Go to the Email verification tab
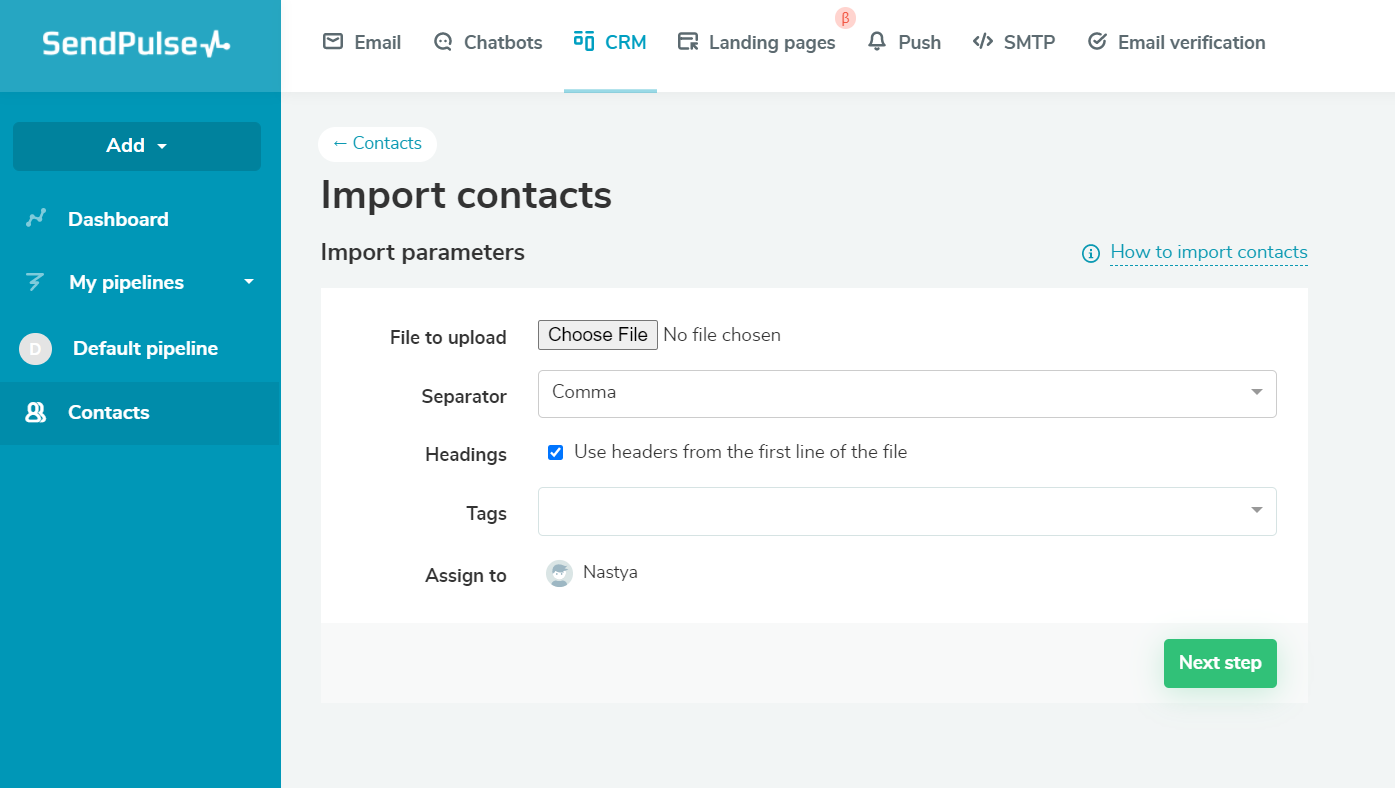 point(1176,42)
